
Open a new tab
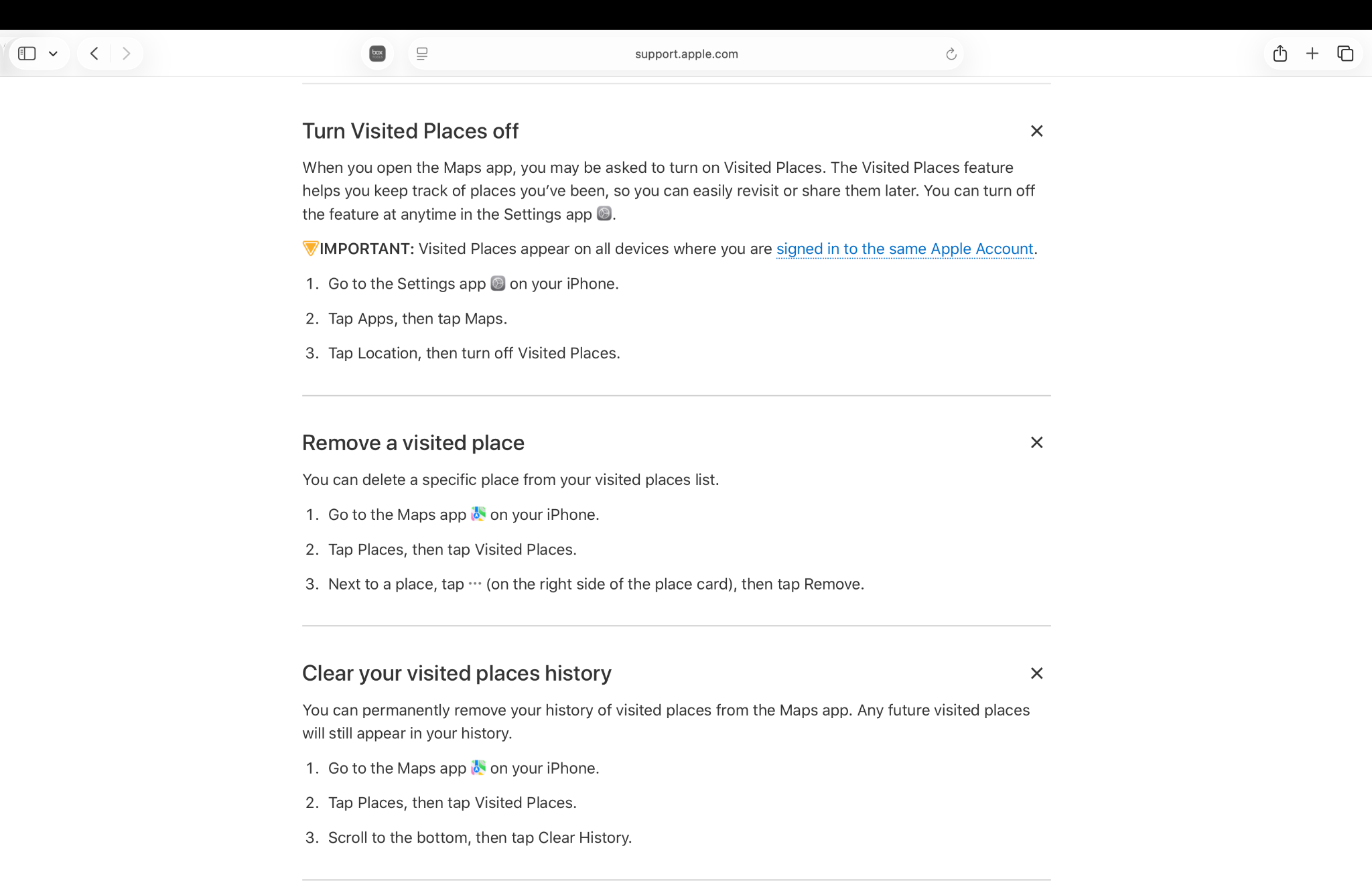(1312, 54)
